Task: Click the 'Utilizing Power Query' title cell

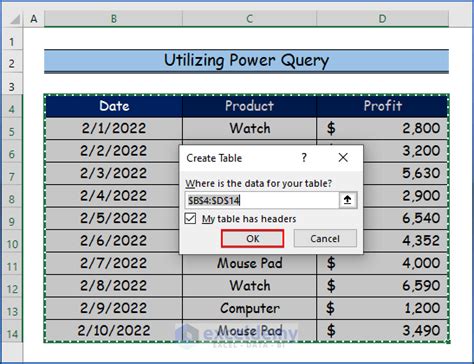Action: coord(246,61)
